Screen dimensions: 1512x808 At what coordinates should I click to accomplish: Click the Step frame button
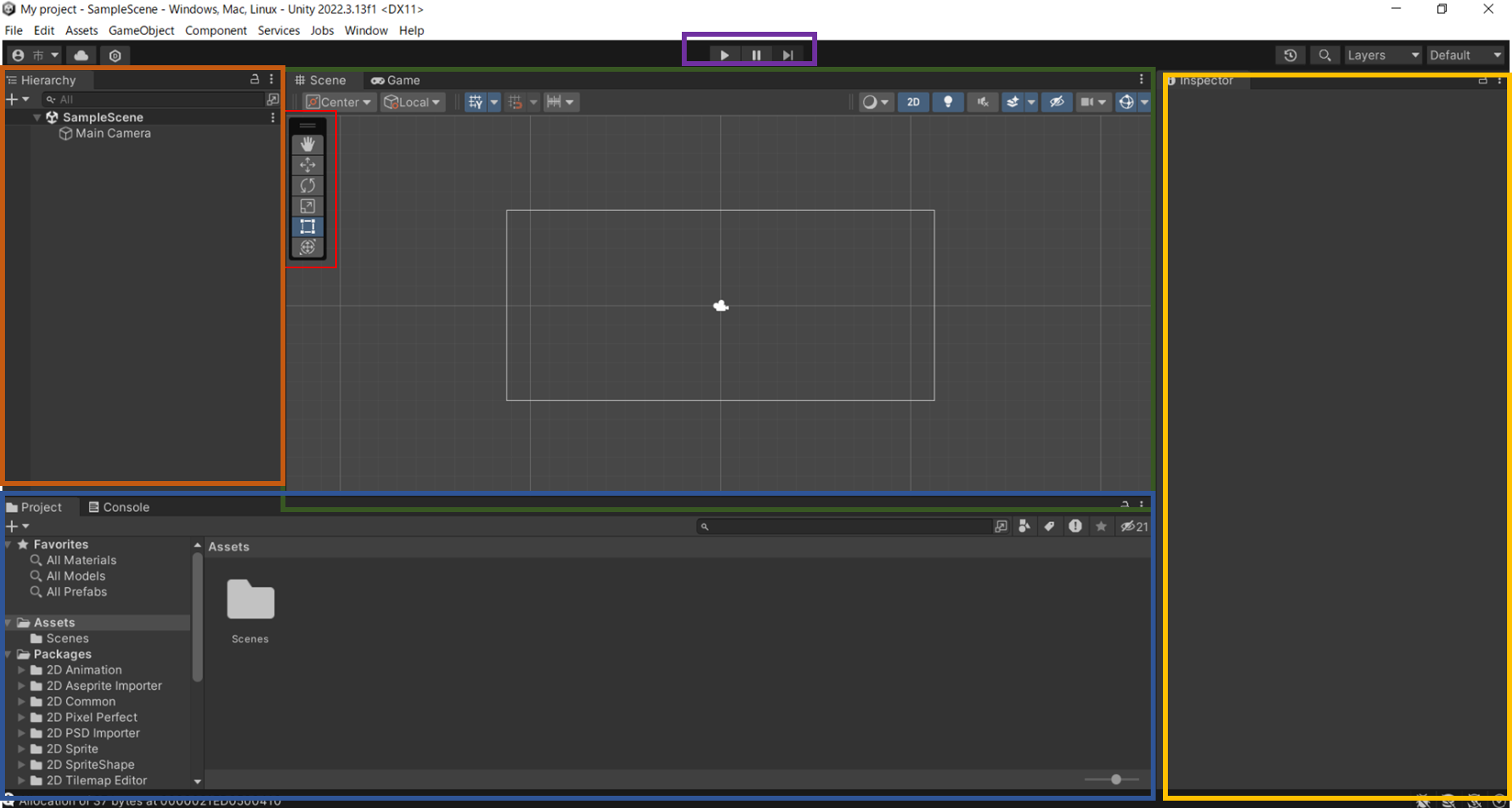pos(787,55)
